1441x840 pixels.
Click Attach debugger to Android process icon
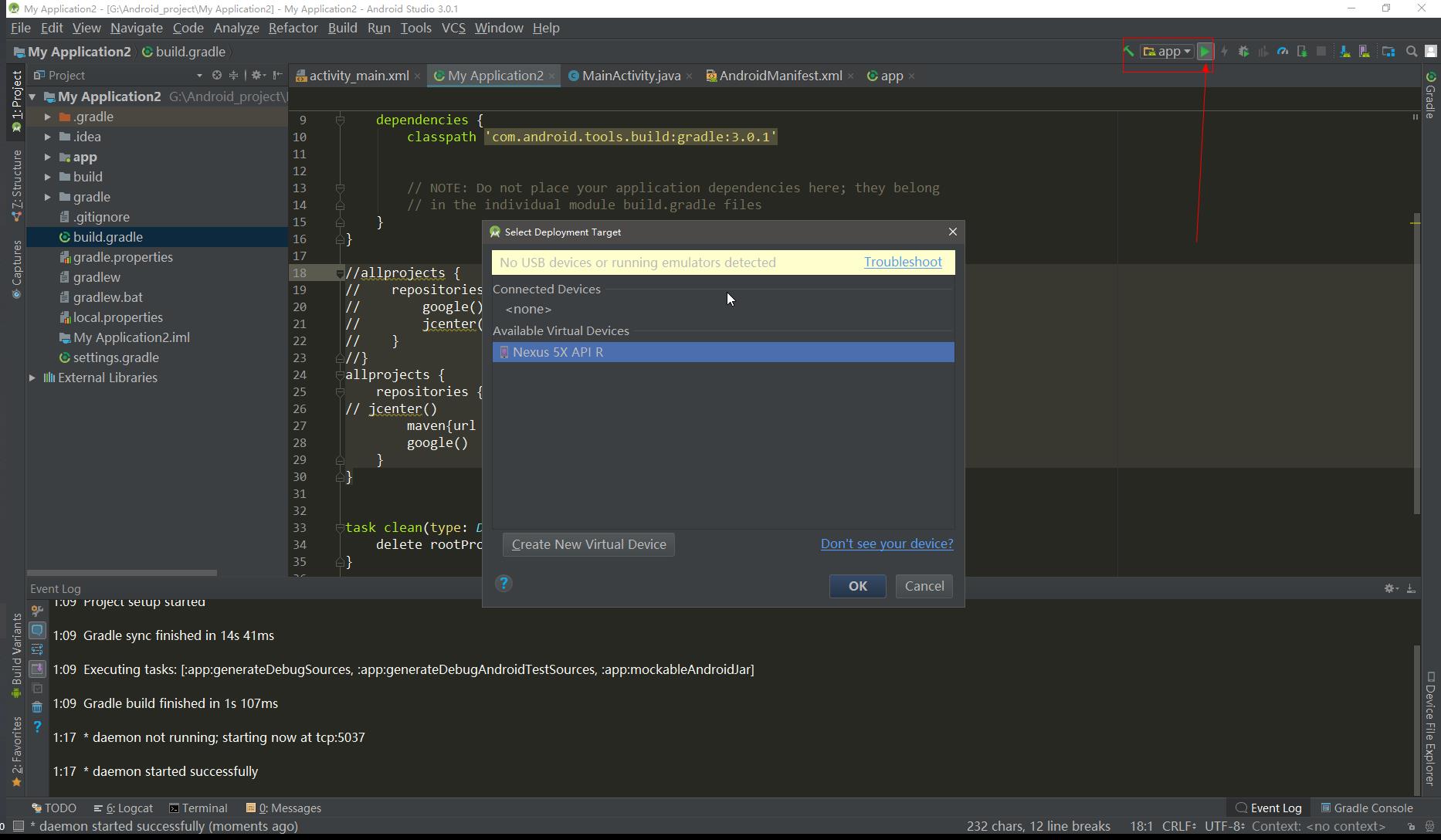pyautogui.click(x=1302, y=52)
